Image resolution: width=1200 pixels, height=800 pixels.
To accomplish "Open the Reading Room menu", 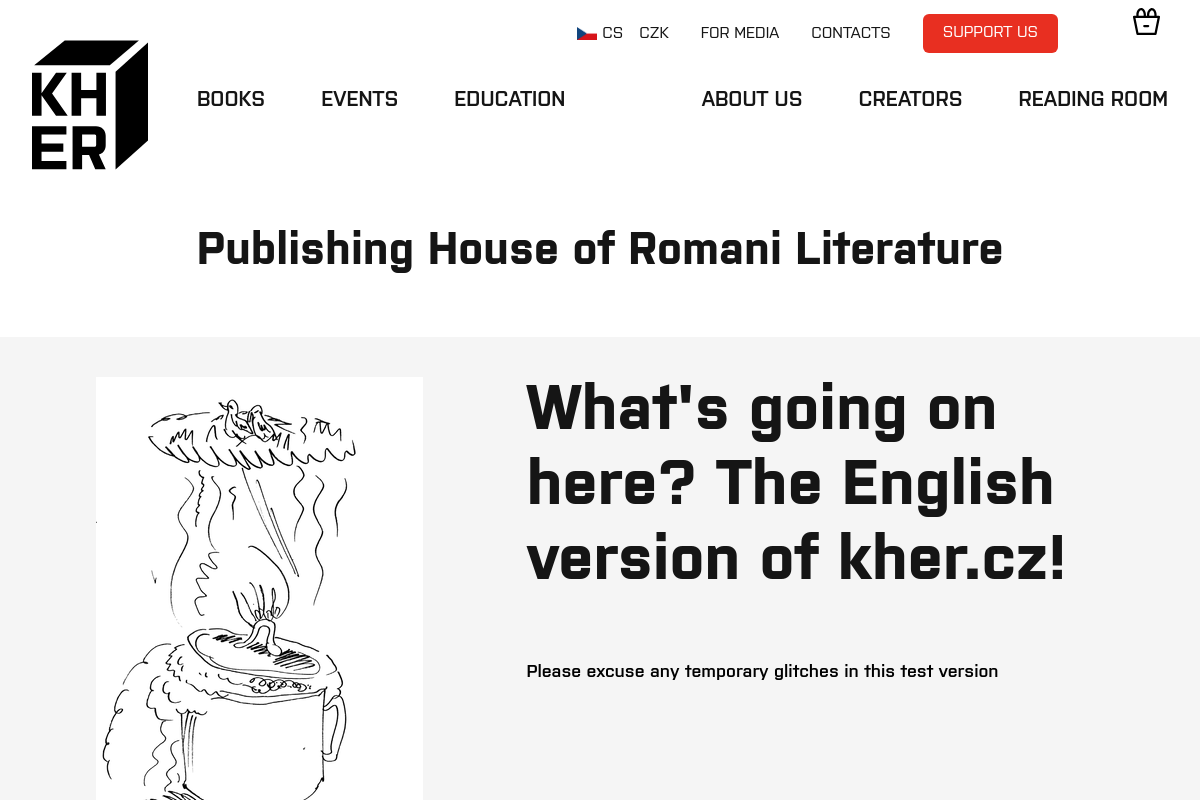I will [1093, 99].
